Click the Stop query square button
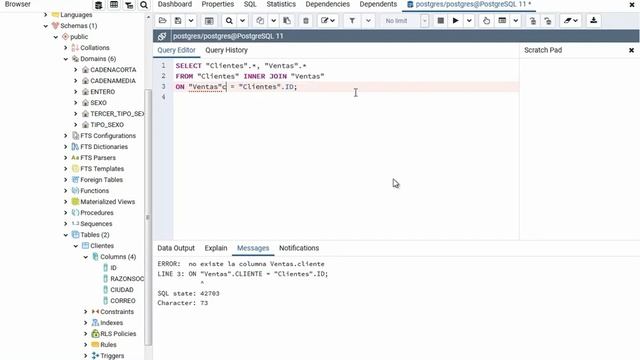The width and height of the screenshot is (640, 360). pos(440,20)
